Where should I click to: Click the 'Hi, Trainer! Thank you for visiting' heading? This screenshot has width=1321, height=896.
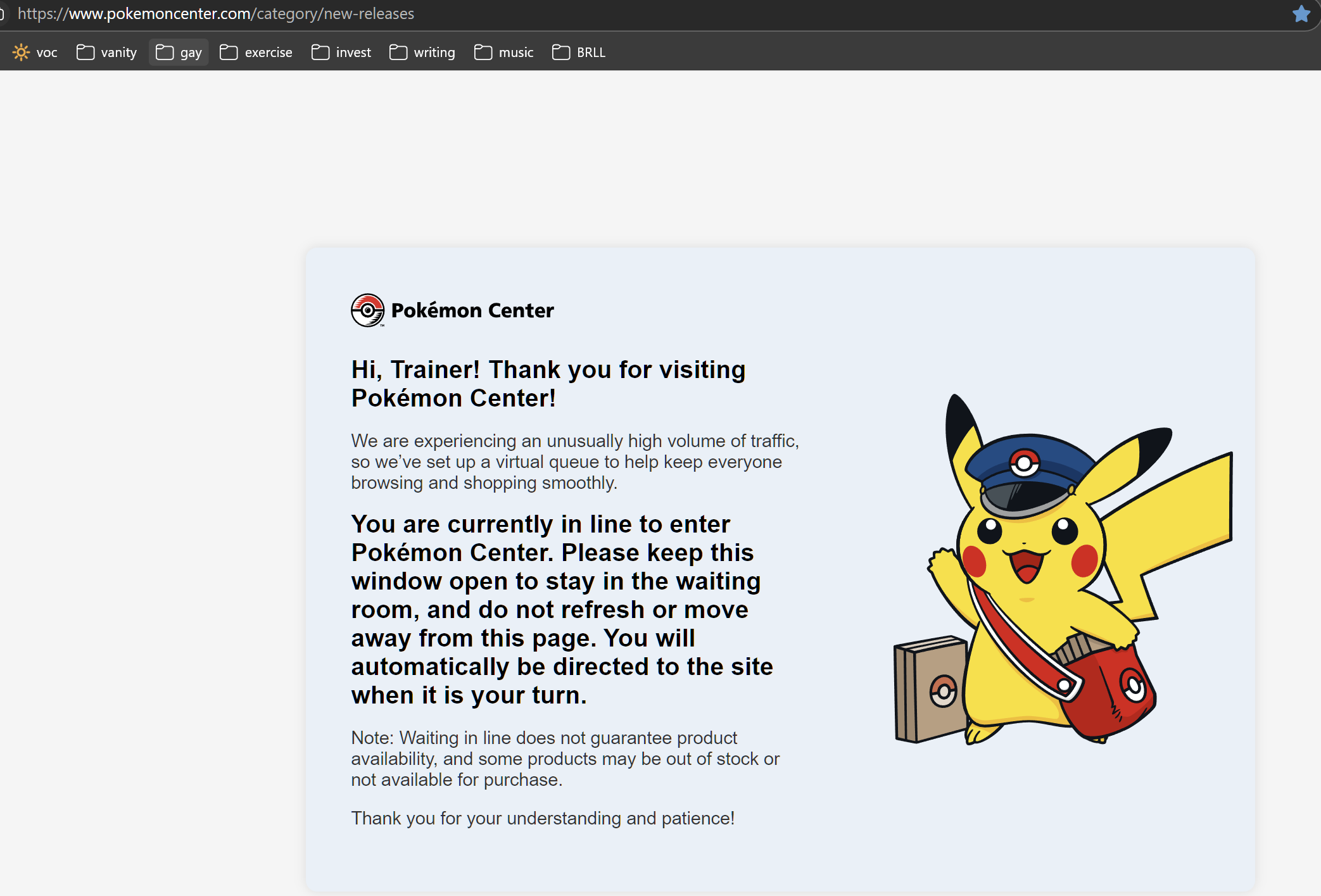pos(548,384)
